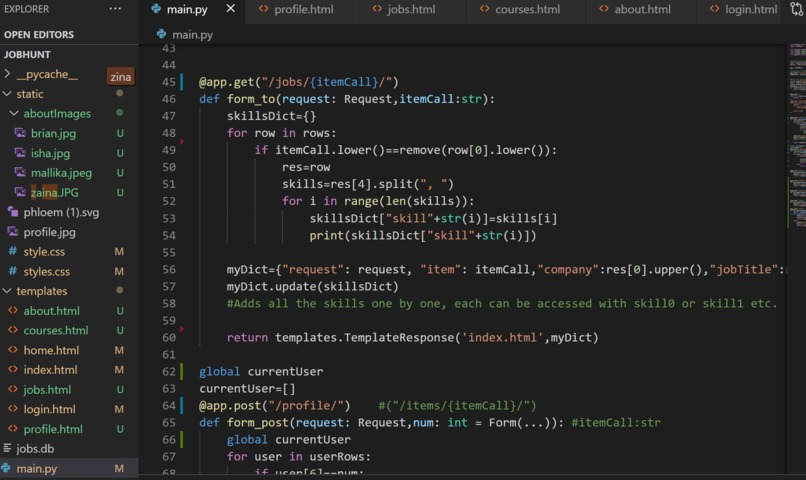
Task: Click the phloem svg file icon
Action: (x=13, y=212)
